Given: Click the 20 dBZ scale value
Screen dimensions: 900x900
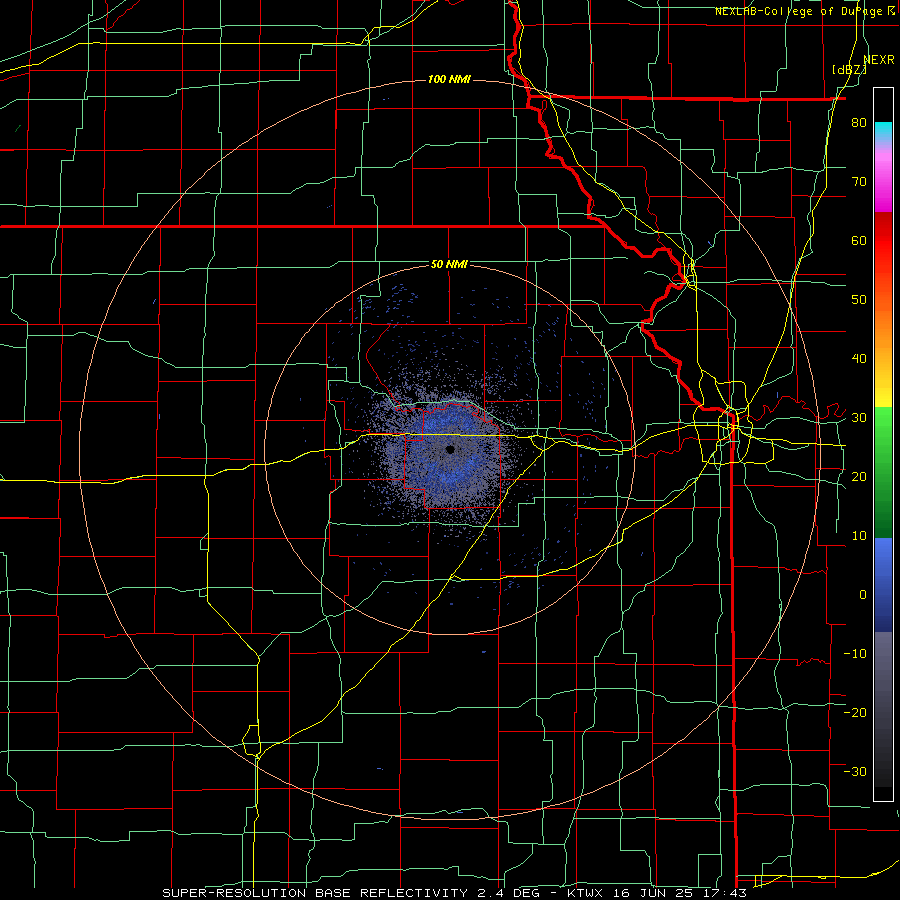Looking at the screenshot, I should (x=859, y=476).
